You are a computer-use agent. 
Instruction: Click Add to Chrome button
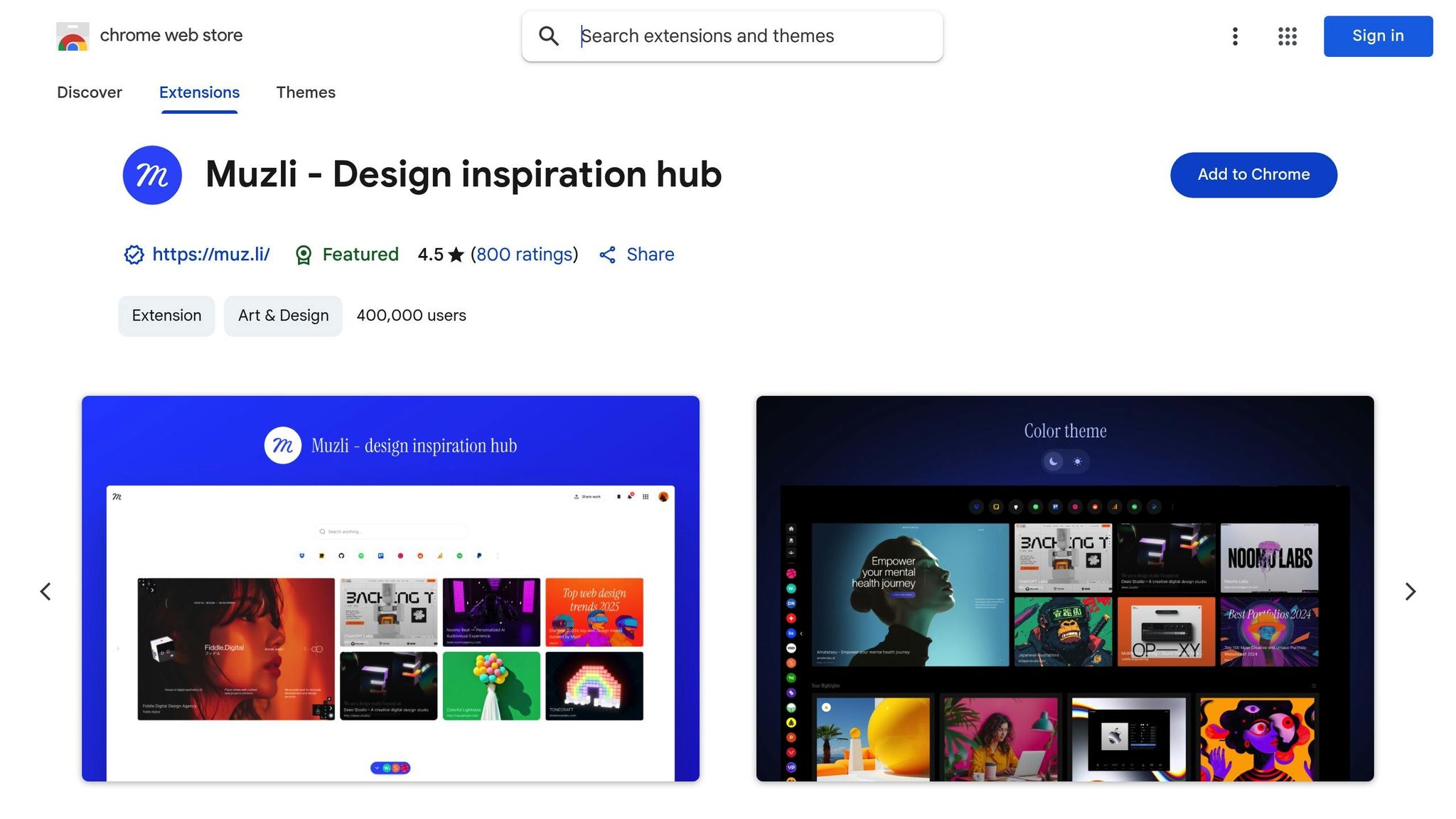click(x=1253, y=175)
